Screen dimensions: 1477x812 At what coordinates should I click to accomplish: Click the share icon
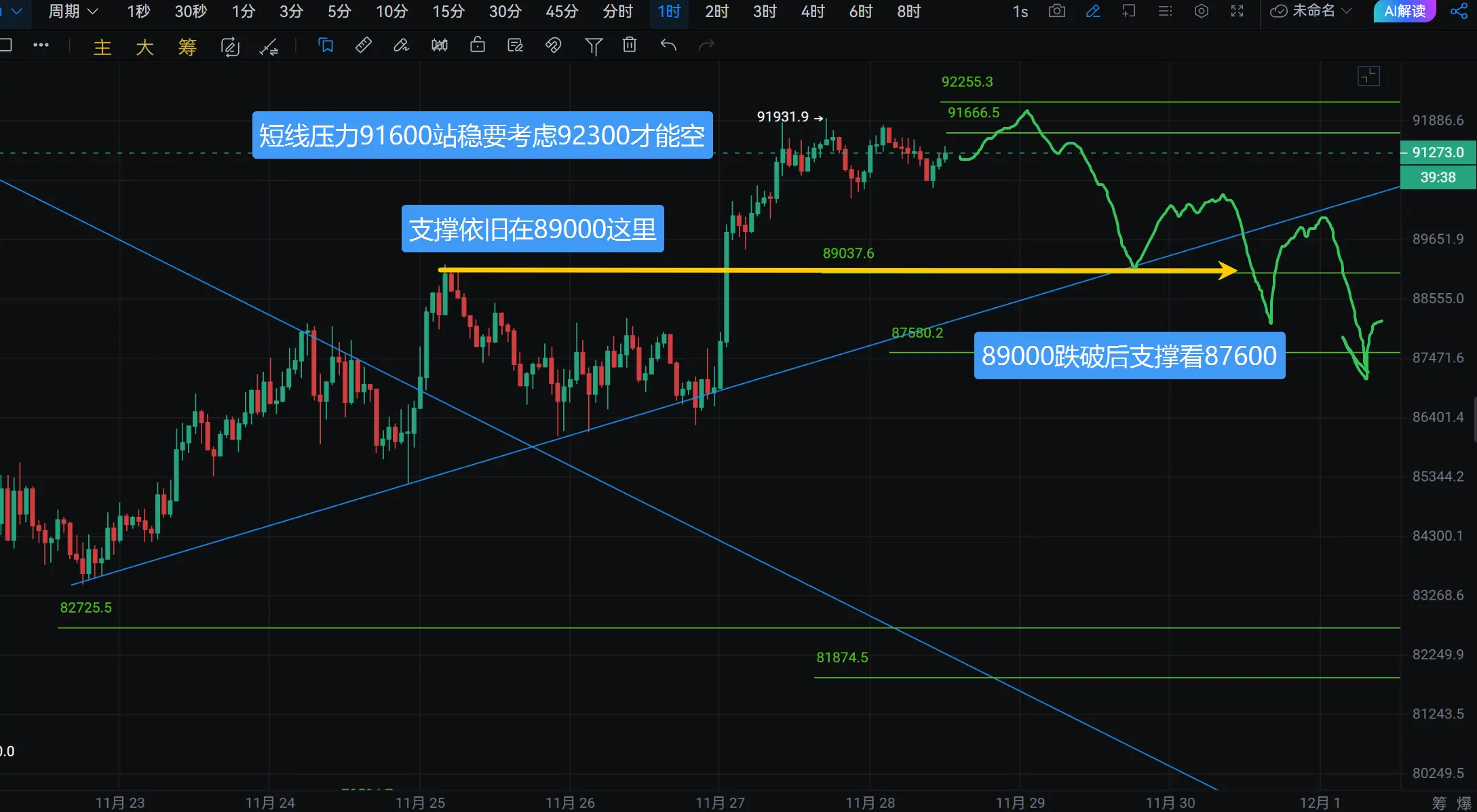[x=1459, y=12]
